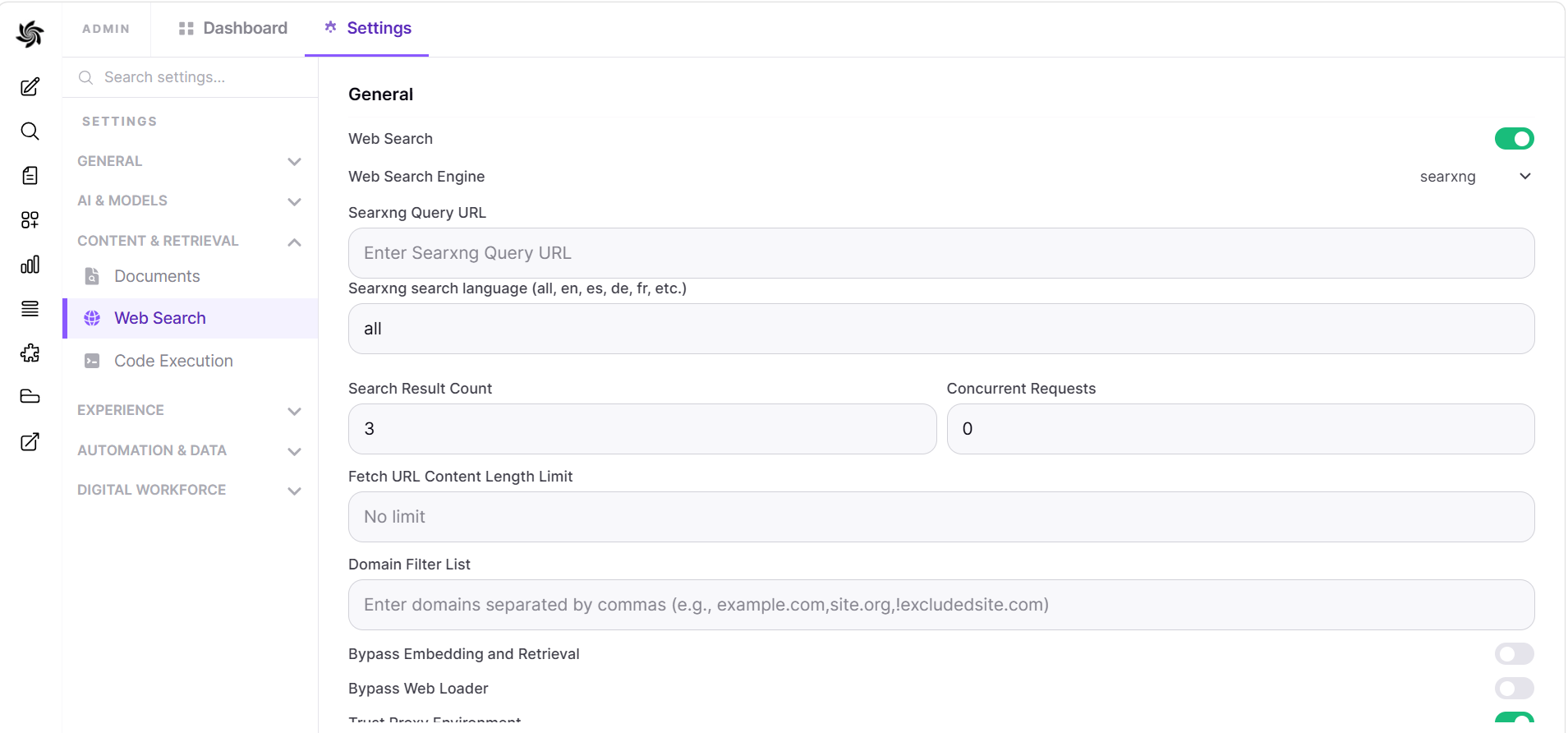Enable Bypass Embedding and Retrieval
The height and width of the screenshot is (733, 1568).
pos(1514,654)
